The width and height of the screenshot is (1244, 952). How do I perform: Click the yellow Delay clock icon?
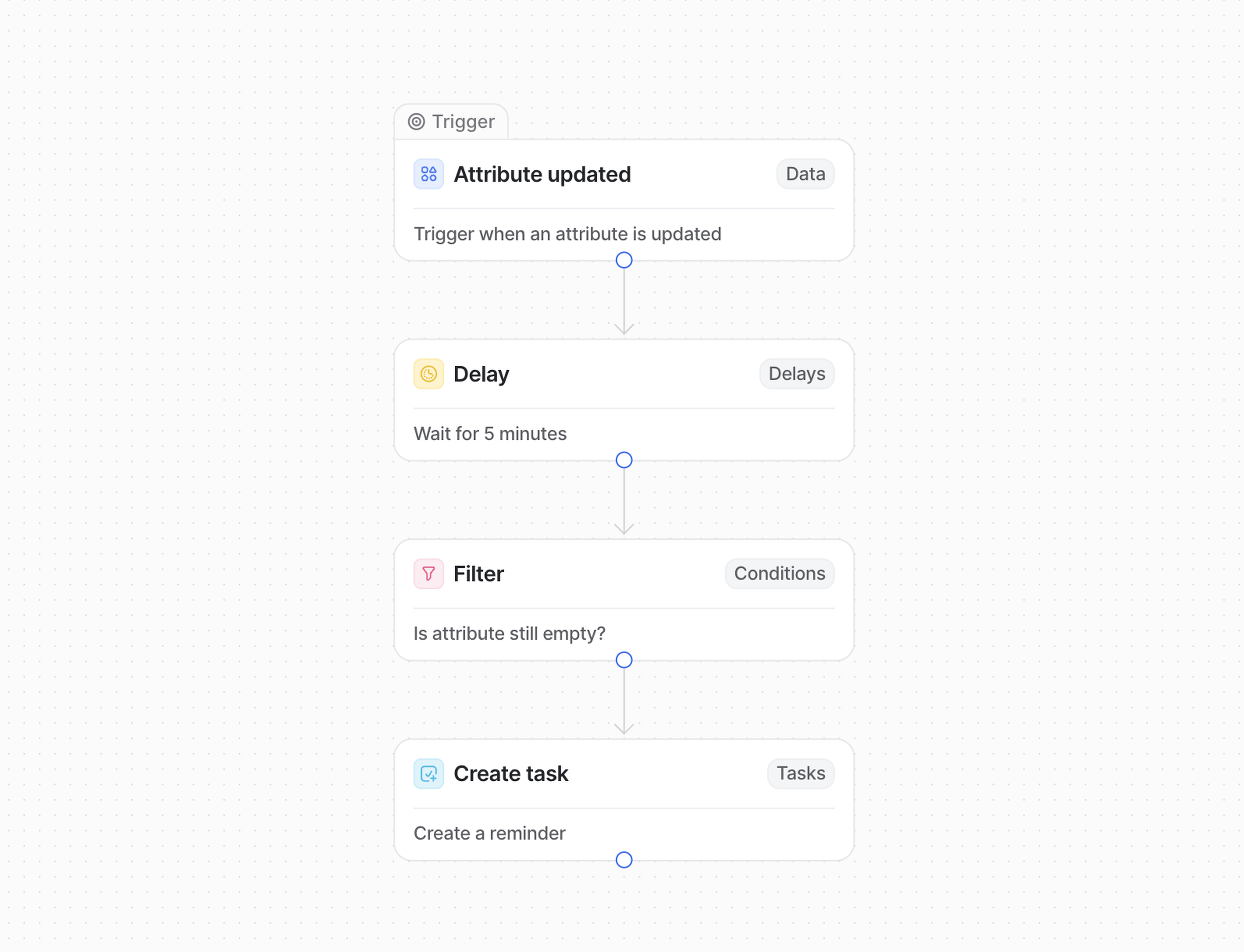[429, 374]
